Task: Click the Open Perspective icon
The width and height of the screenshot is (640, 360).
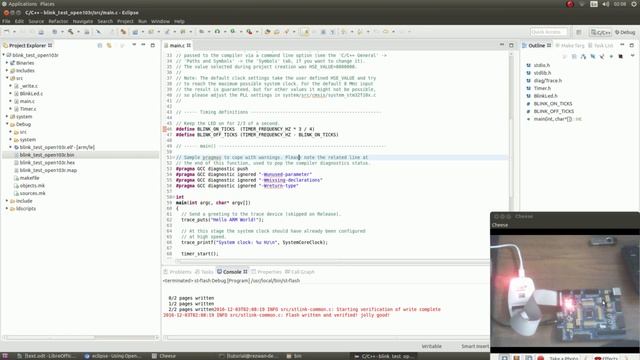Action: (579, 32)
